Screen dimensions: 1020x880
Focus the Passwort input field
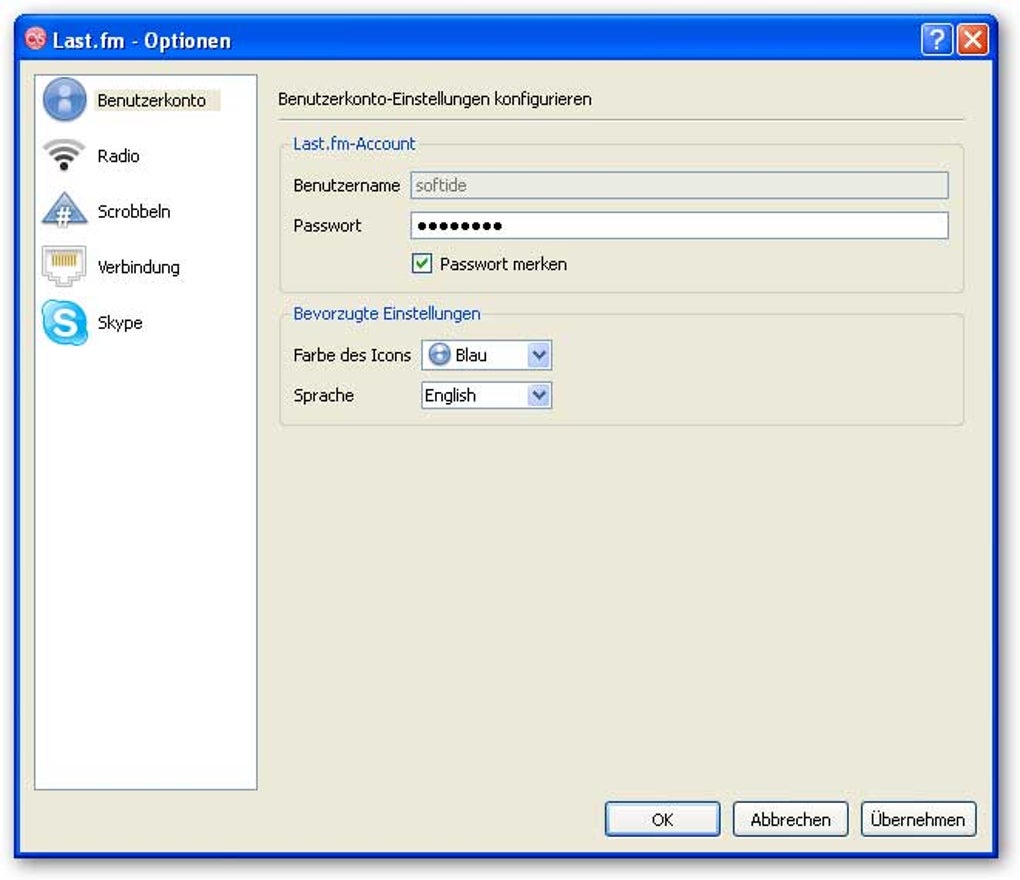click(x=679, y=226)
